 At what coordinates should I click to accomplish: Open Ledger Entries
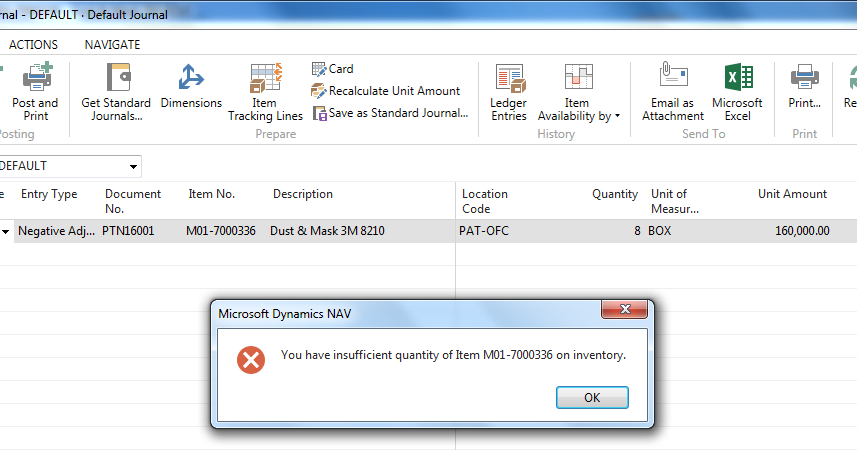click(x=509, y=92)
